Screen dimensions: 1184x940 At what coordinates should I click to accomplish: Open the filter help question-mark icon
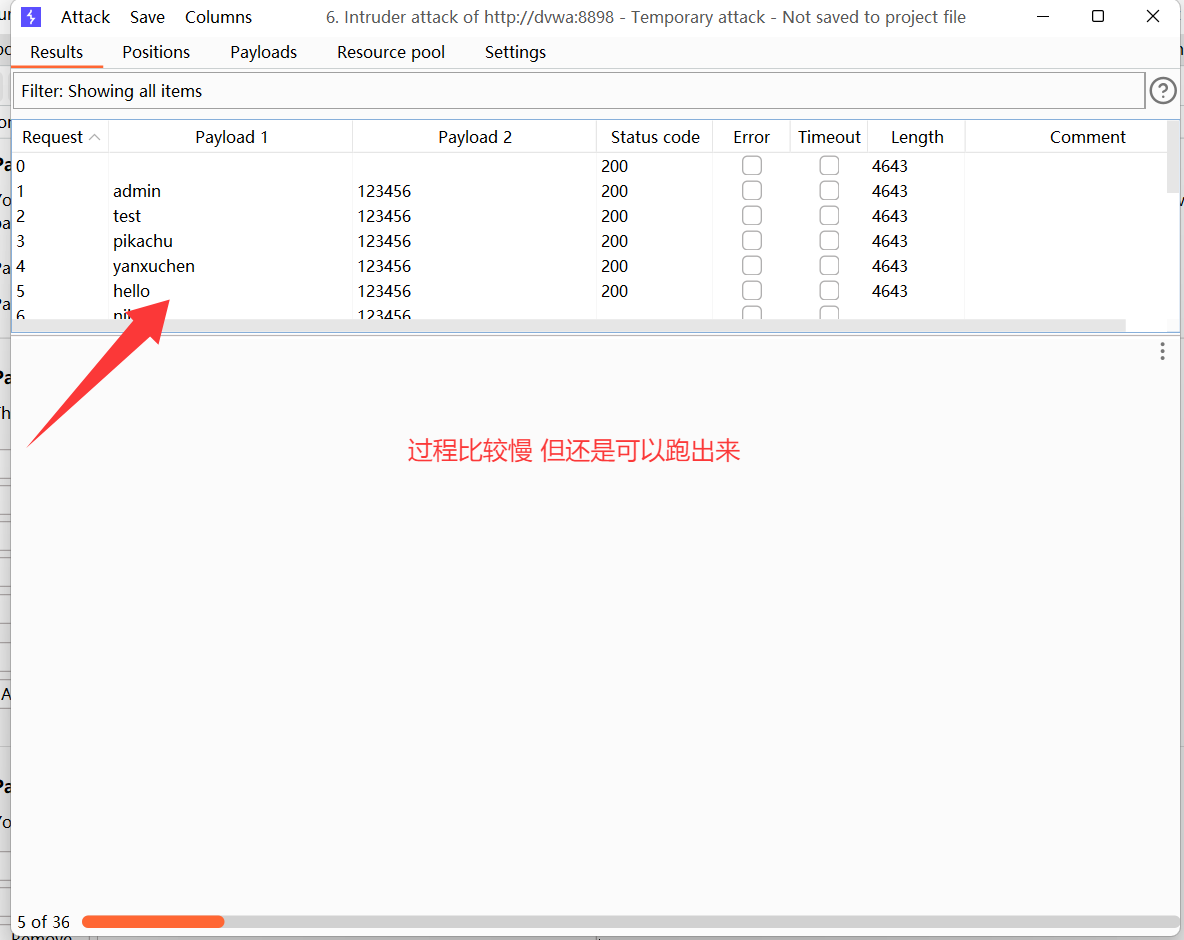1163,91
